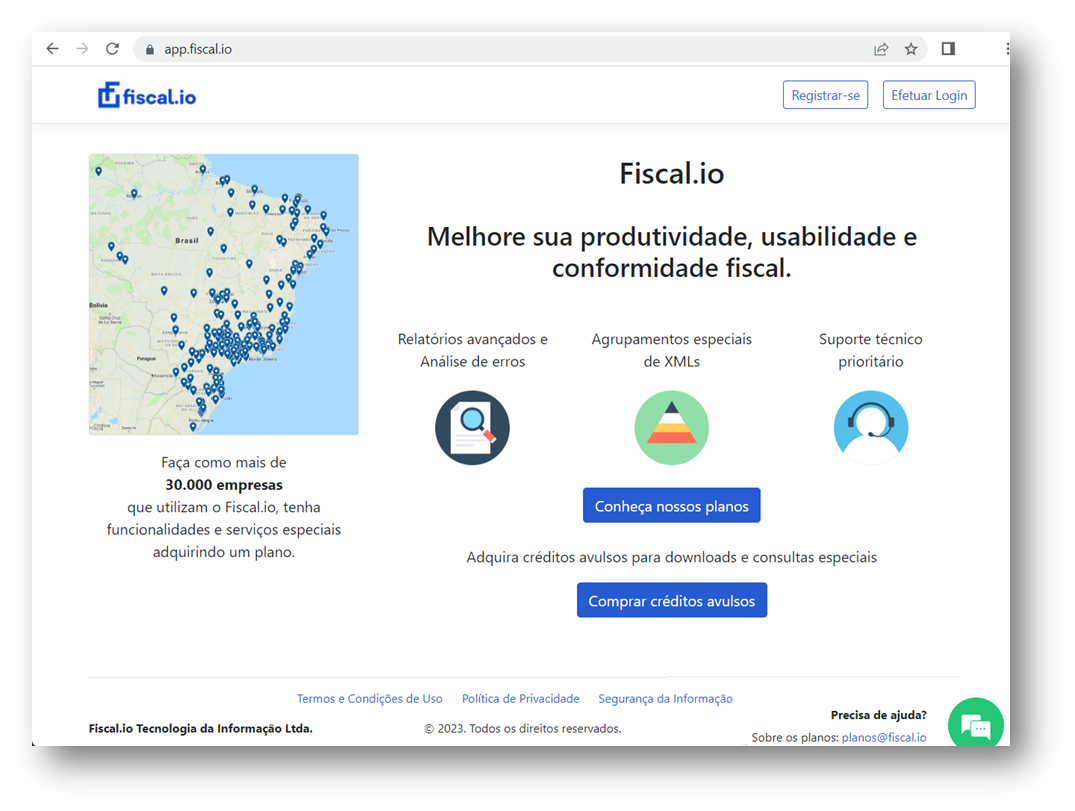Click the magnifier report analysis icon
This screenshot has width=1075, height=811.
[472, 428]
